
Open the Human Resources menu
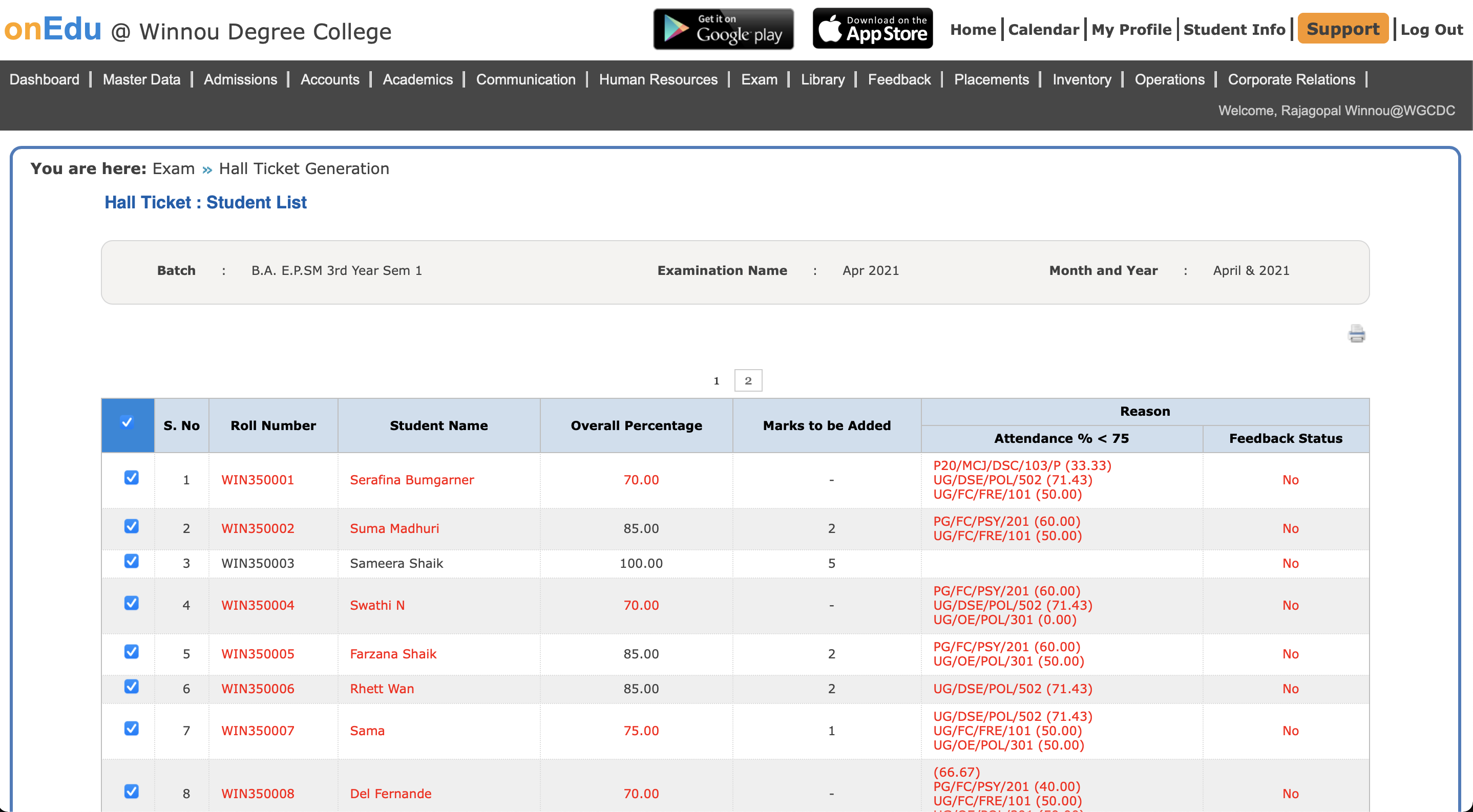658,79
